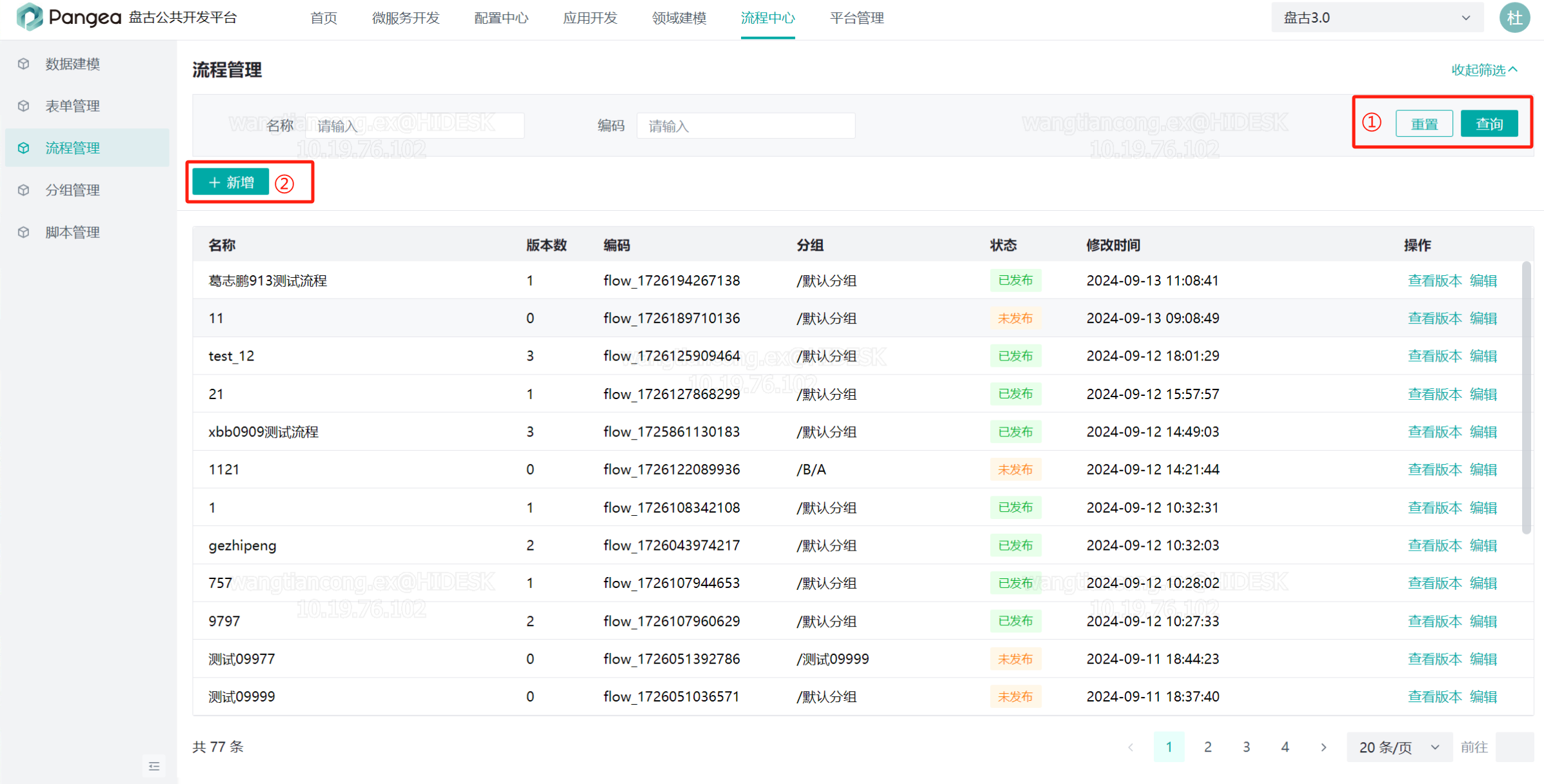The width and height of the screenshot is (1544, 784).
Task: Open the user avatar 杜
Action: 1514,17
